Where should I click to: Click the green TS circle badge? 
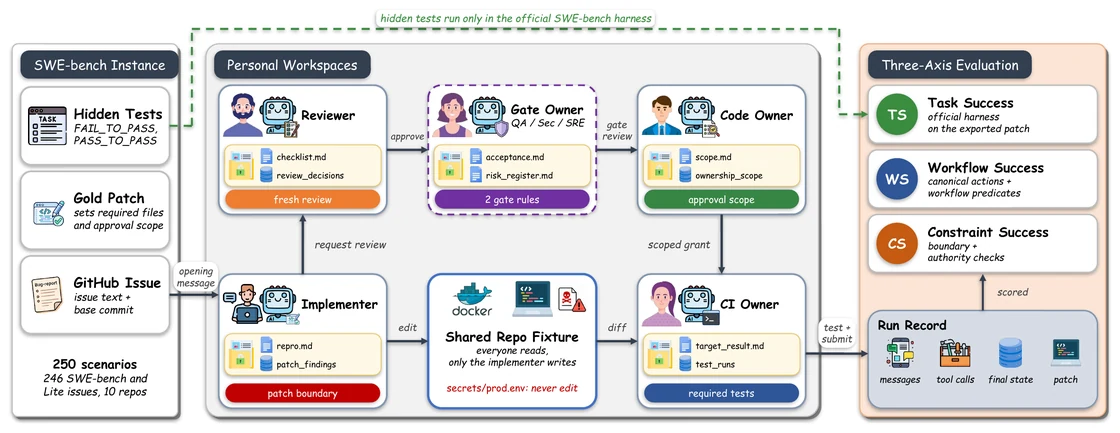pyautogui.click(x=896, y=114)
